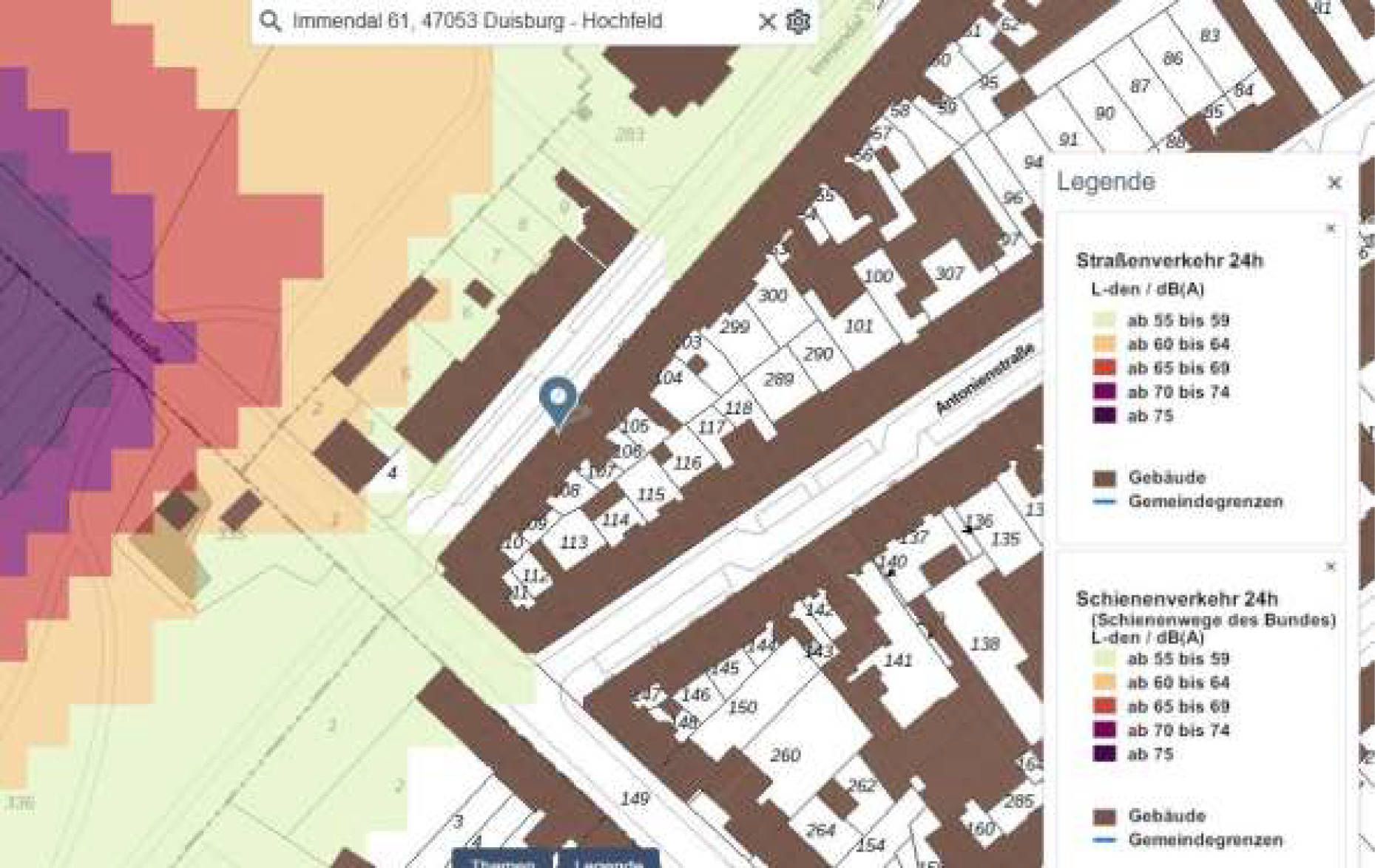The image size is (1375, 868).
Task: Select parcel number 83 on the map
Action: click(x=1210, y=35)
